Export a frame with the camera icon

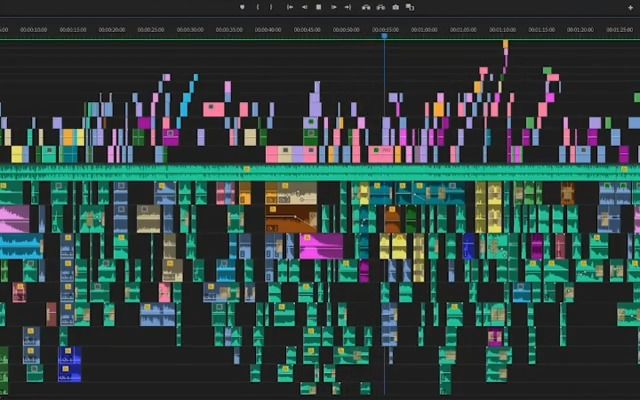[396, 7]
